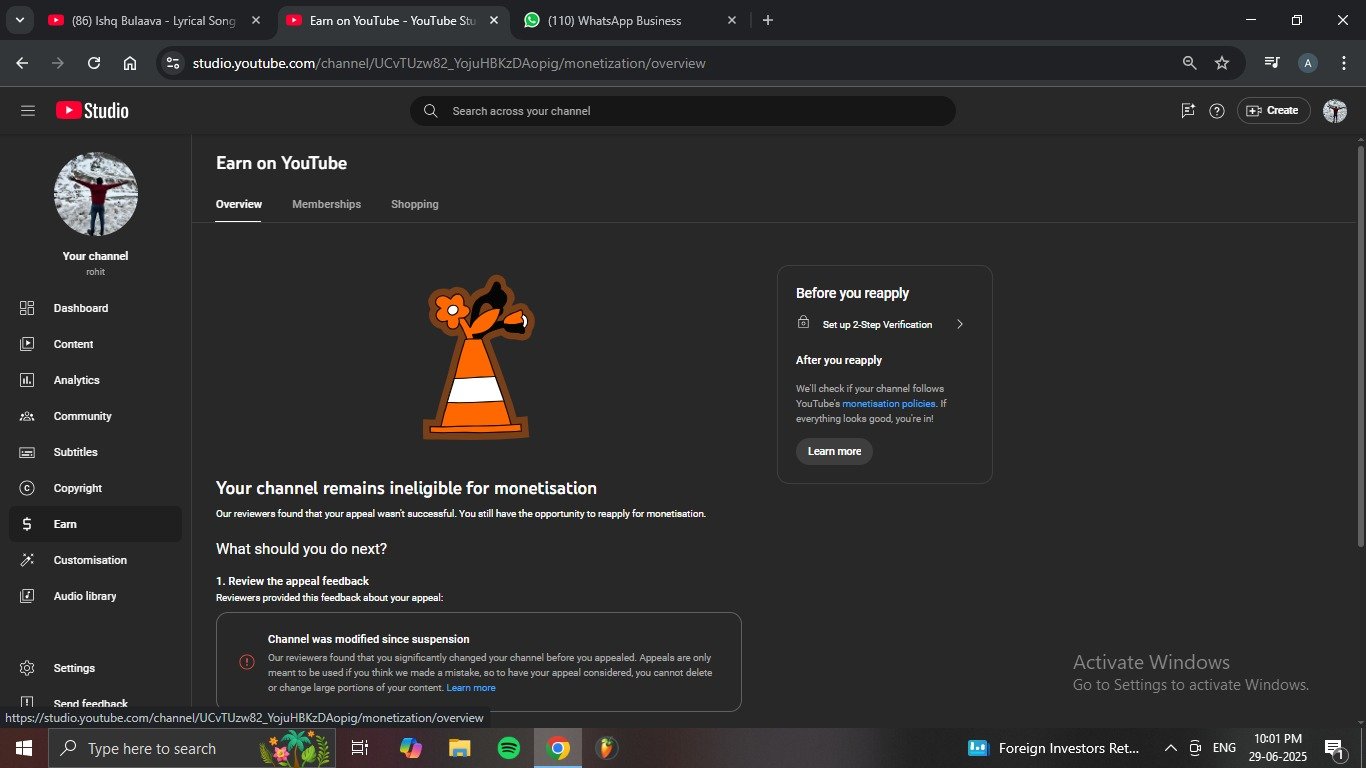1366x768 pixels.
Task: Switch to the Shopping tab
Action: (x=415, y=204)
